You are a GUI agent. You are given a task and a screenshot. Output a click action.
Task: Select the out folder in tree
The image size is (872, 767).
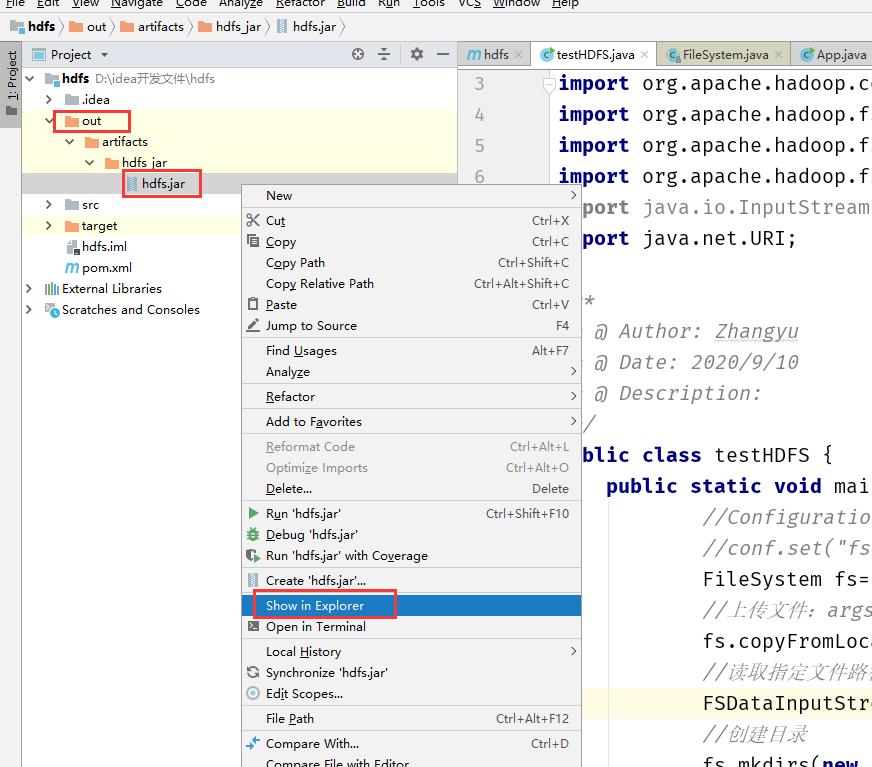[x=91, y=121]
